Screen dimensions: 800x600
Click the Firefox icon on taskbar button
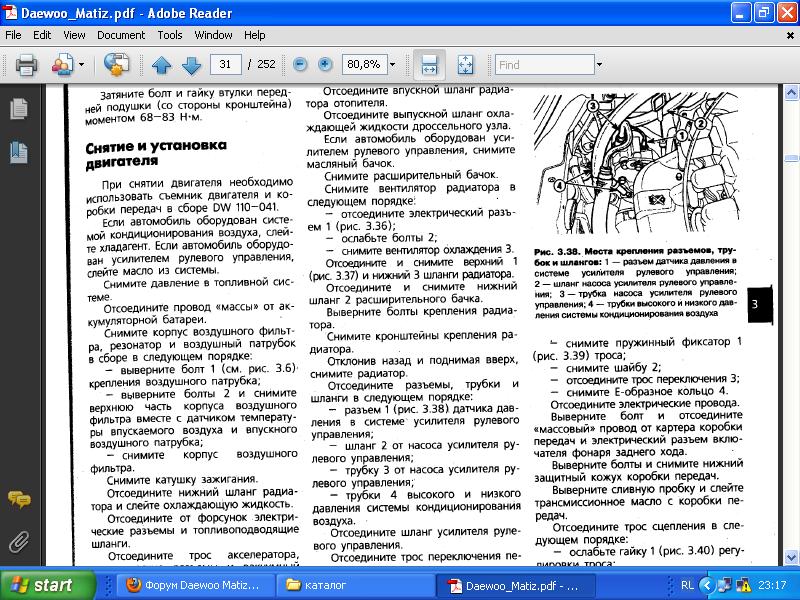pyautogui.click(x=133, y=585)
